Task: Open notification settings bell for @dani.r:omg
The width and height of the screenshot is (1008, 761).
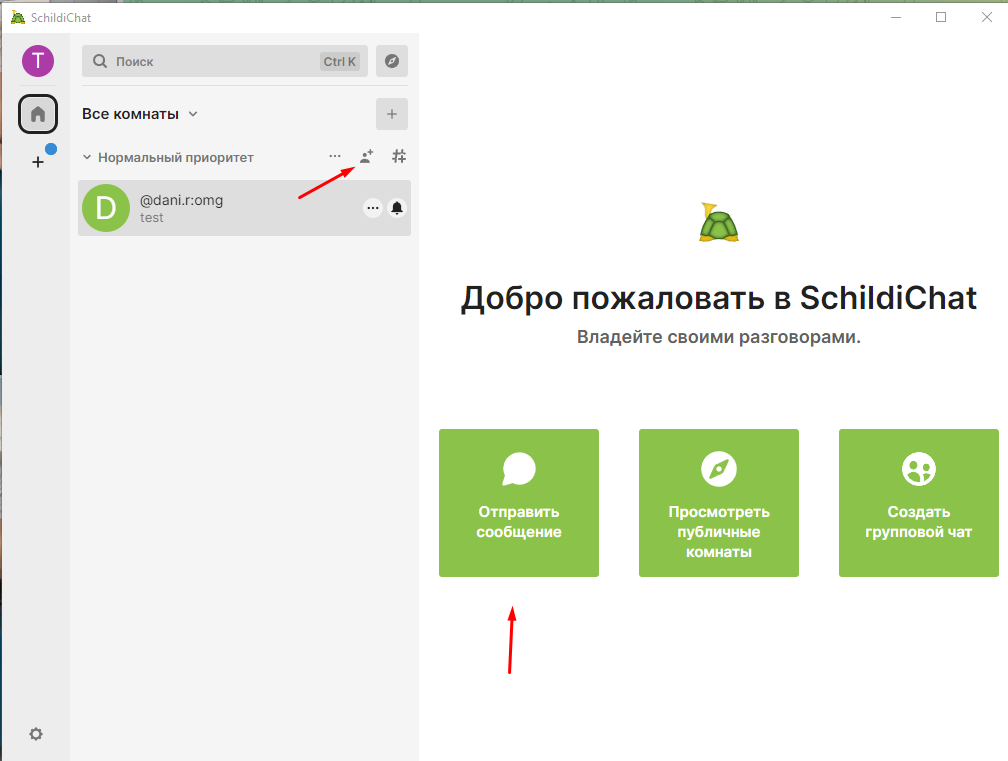Action: (397, 208)
